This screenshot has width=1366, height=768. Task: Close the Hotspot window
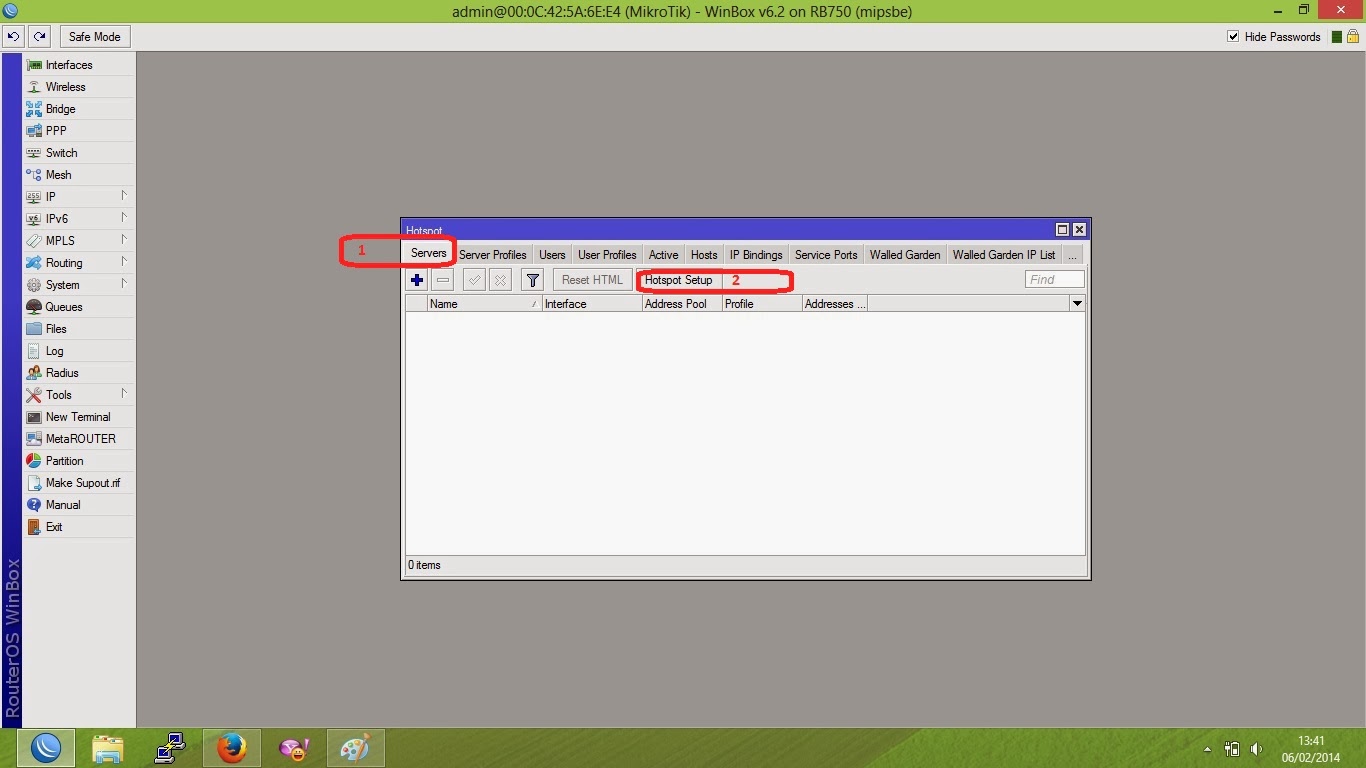[x=1079, y=230]
